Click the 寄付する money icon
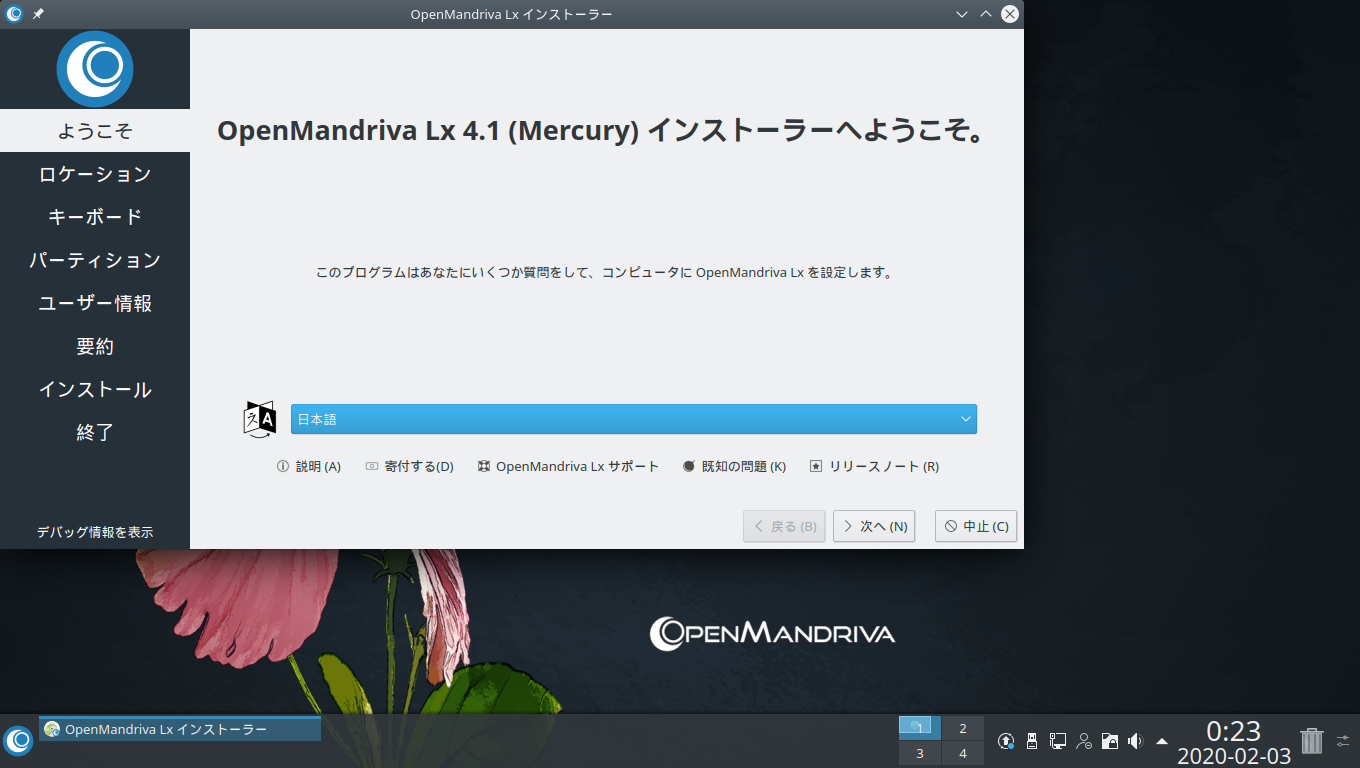Viewport: 1360px width, 768px height. pyautogui.click(x=372, y=466)
